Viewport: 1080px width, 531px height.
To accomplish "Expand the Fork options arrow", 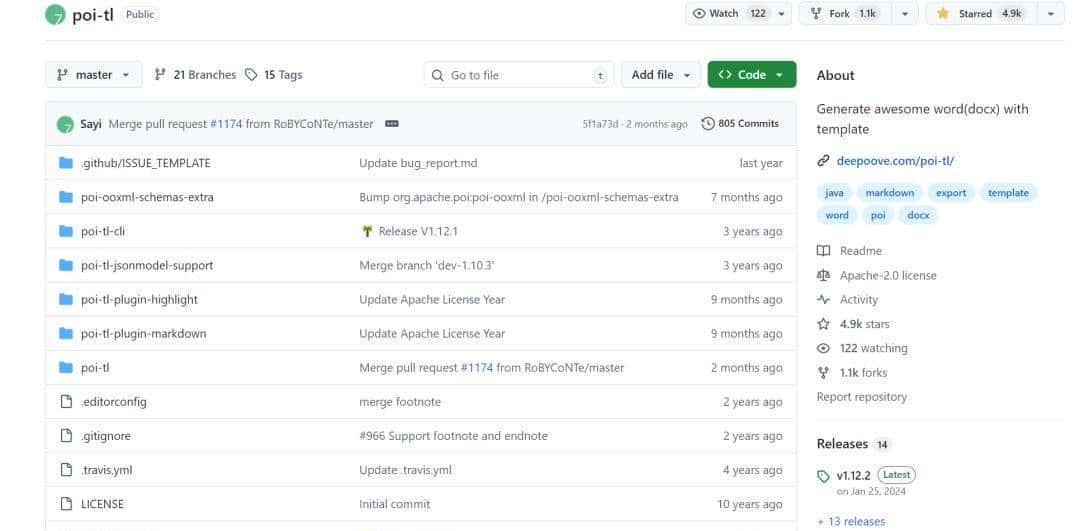I will (x=904, y=14).
